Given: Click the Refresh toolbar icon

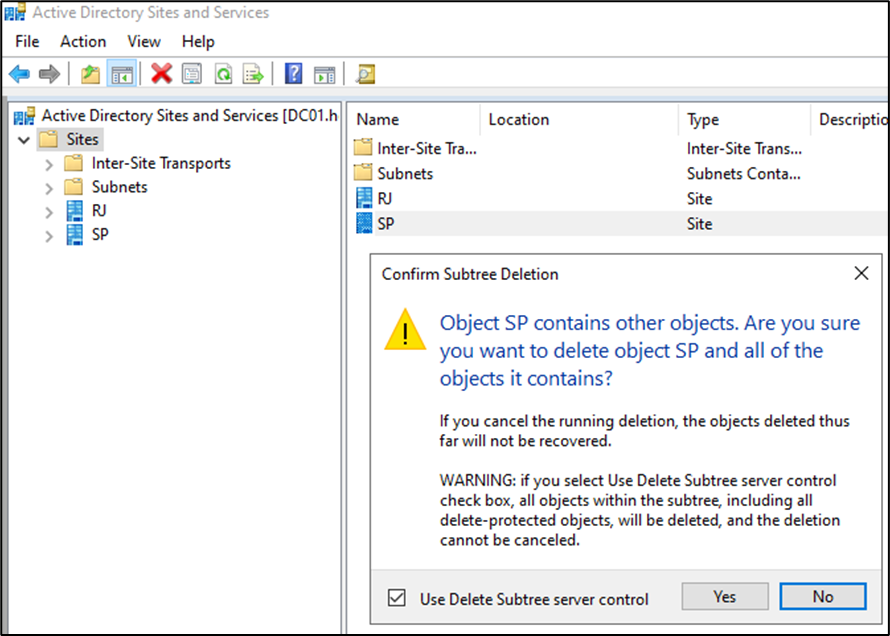Looking at the screenshot, I should (222, 74).
